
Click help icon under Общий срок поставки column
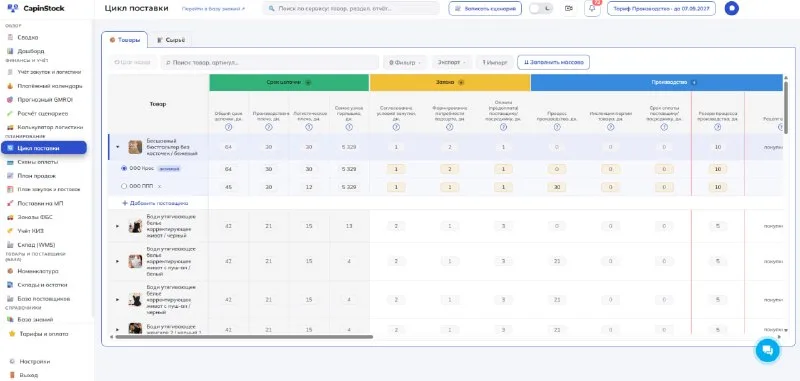click(229, 128)
